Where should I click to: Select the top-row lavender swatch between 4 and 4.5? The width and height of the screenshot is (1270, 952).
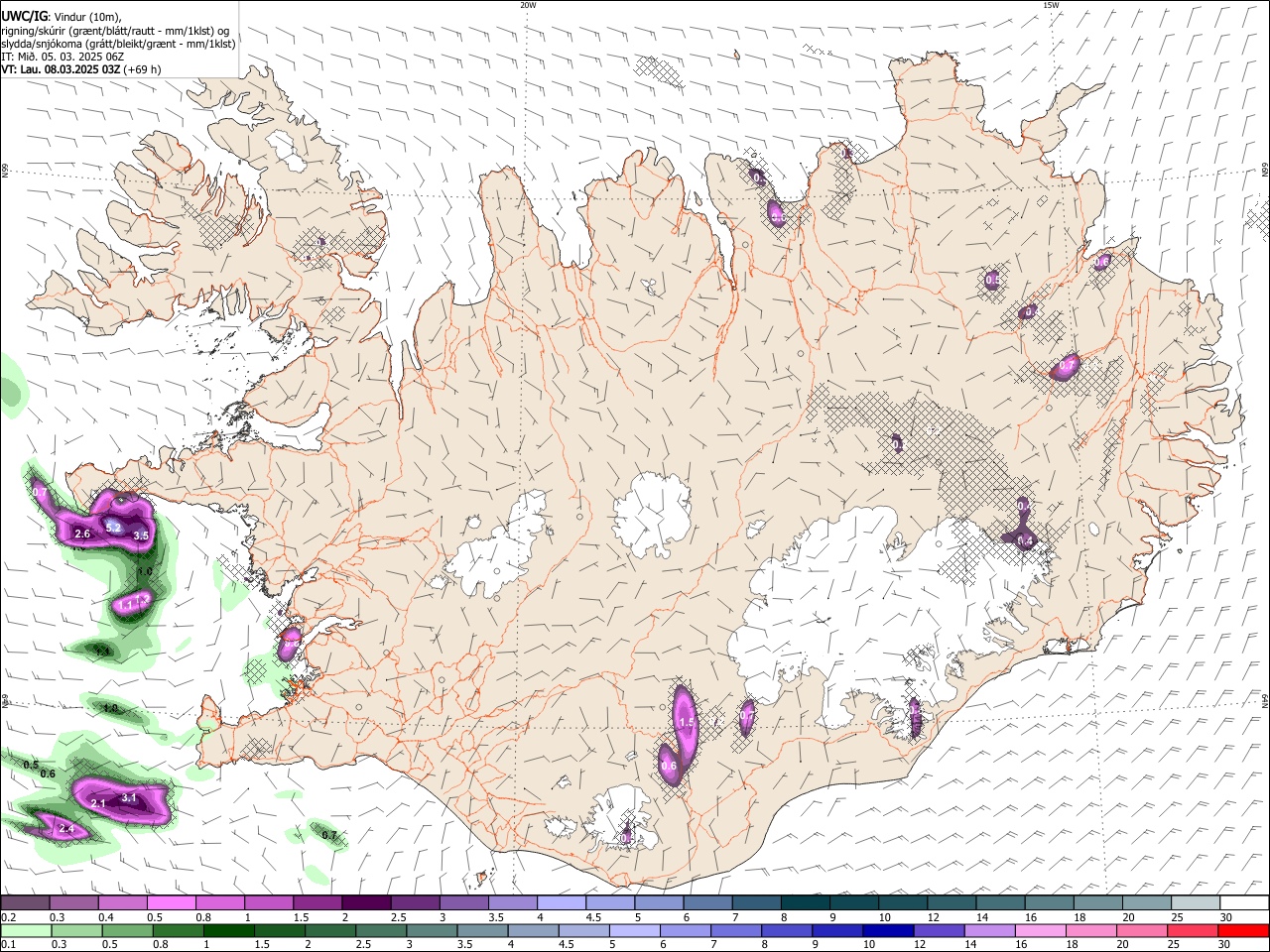point(562,902)
